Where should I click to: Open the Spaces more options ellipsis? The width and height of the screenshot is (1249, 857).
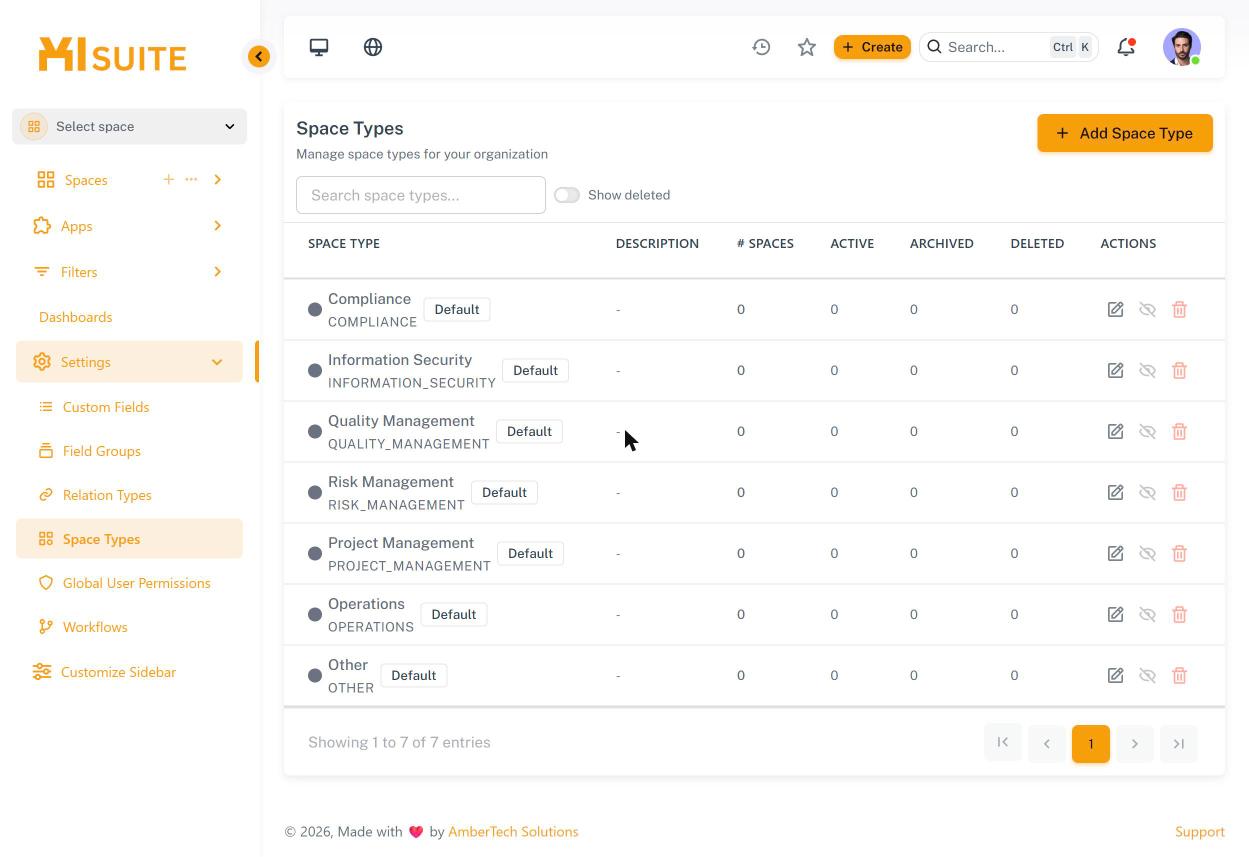[x=191, y=180]
